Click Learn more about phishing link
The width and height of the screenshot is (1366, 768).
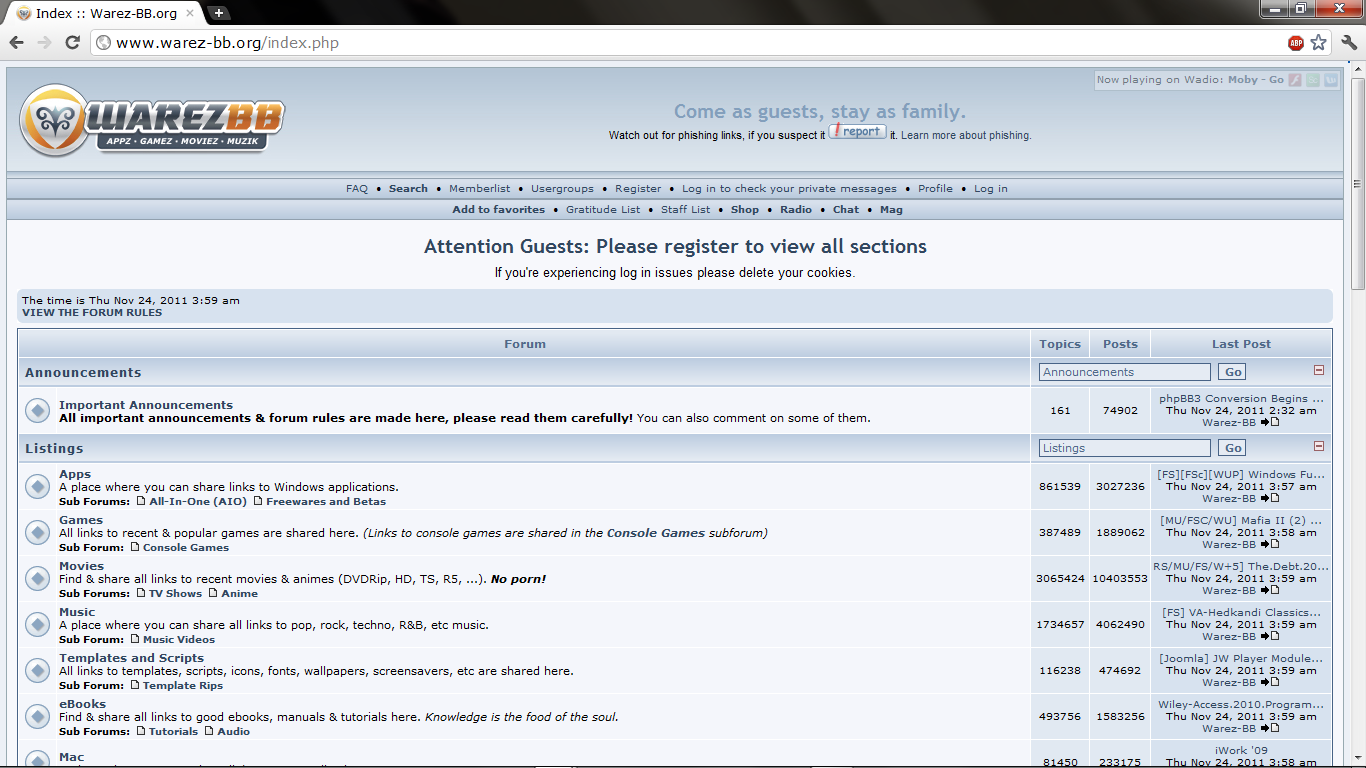(x=966, y=136)
